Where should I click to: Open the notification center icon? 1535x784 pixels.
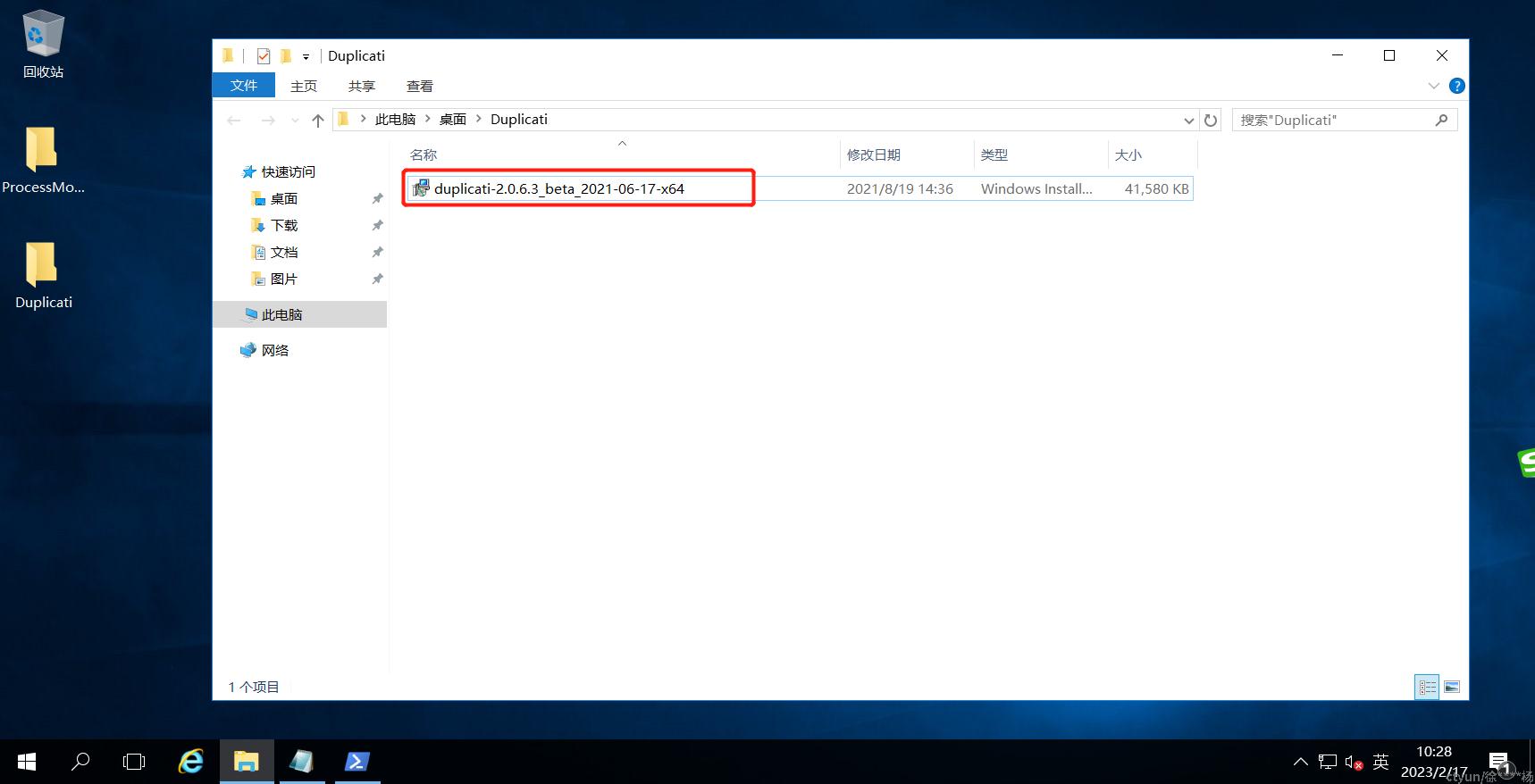[x=1501, y=762]
